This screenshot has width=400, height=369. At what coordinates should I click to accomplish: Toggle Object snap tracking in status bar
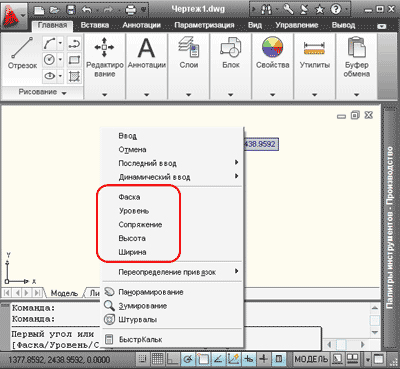(218, 359)
